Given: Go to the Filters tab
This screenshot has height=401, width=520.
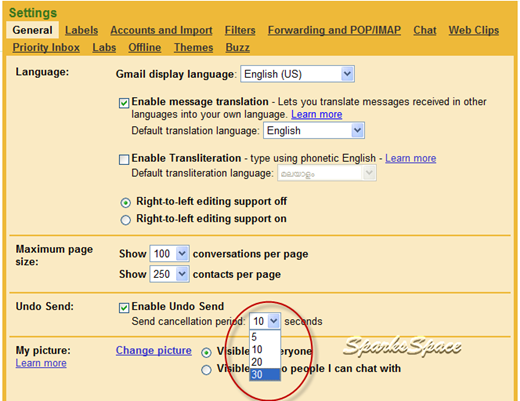Looking at the screenshot, I should coord(240,30).
